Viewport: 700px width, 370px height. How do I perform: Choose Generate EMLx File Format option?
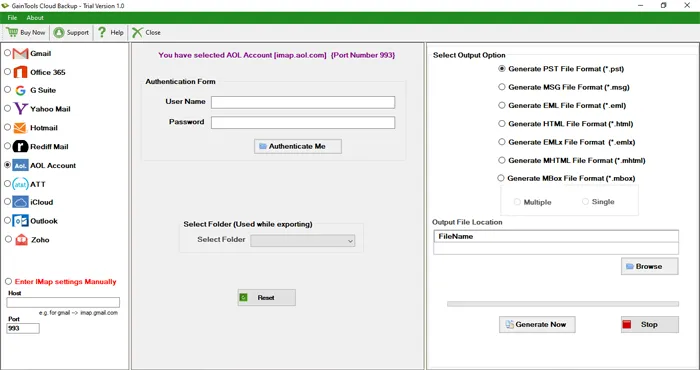(502, 142)
